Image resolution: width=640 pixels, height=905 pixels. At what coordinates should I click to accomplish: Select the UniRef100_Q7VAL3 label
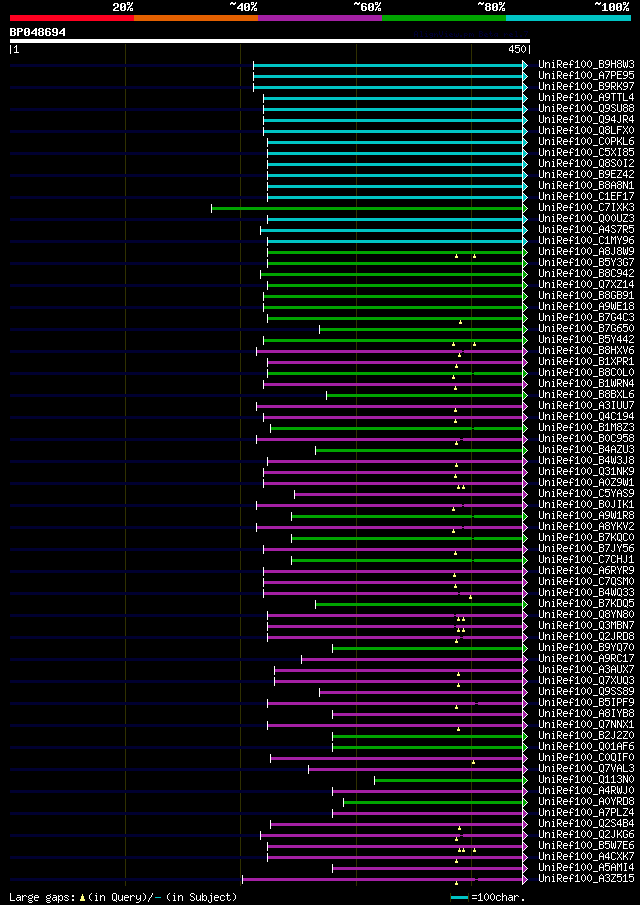coord(586,769)
